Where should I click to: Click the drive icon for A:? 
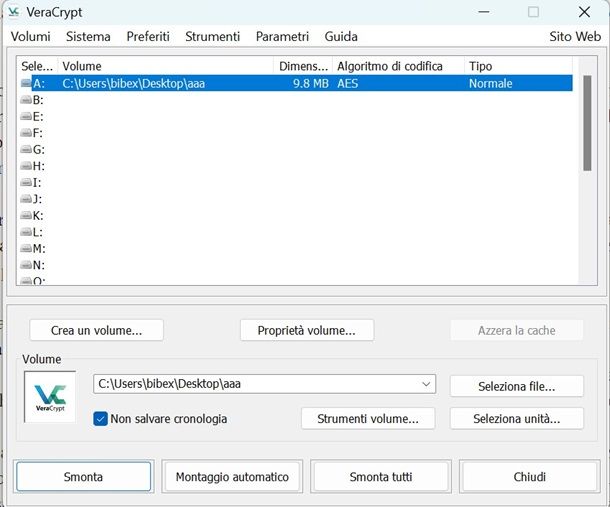26,83
